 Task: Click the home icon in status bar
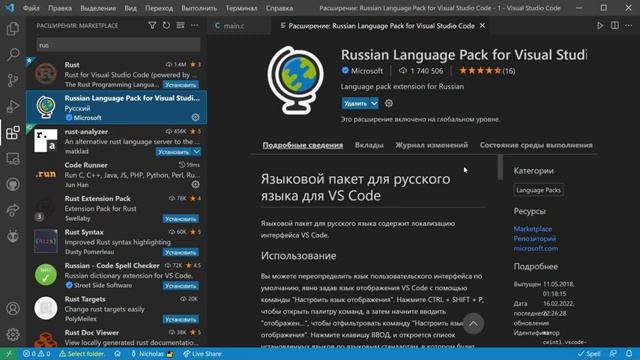(x=117, y=354)
